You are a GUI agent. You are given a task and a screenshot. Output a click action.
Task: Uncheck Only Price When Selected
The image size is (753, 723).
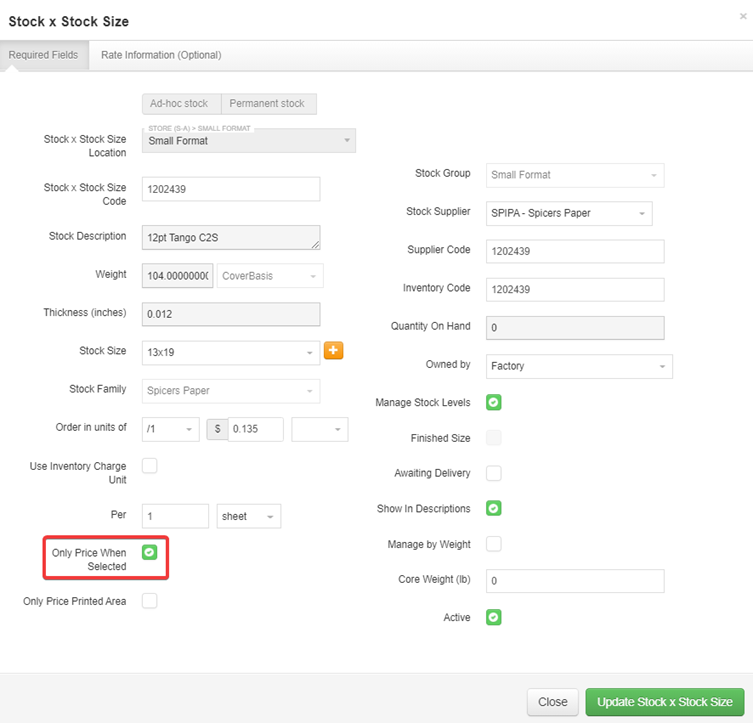[150, 552]
